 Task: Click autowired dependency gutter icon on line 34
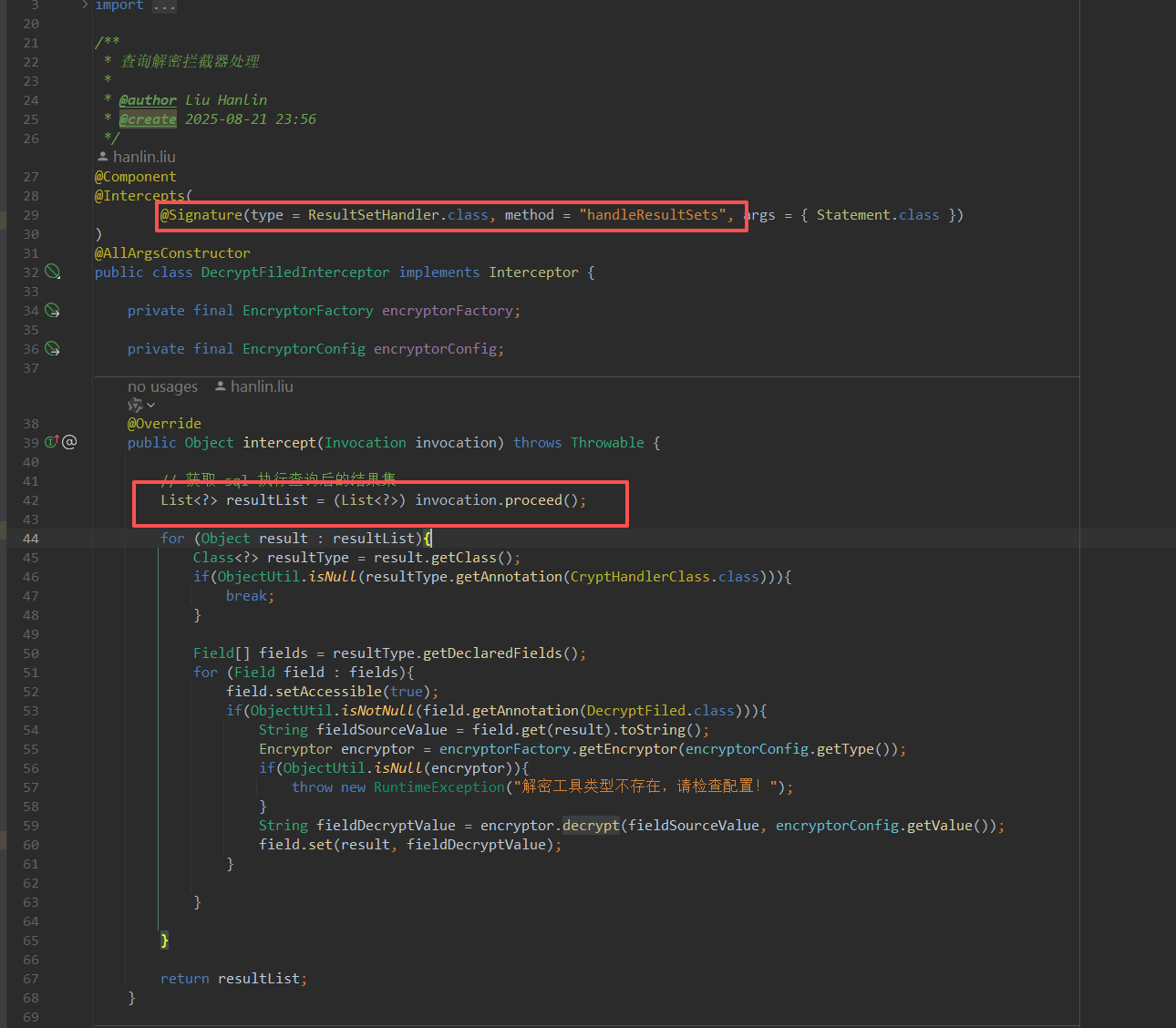(x=53, y=311)
